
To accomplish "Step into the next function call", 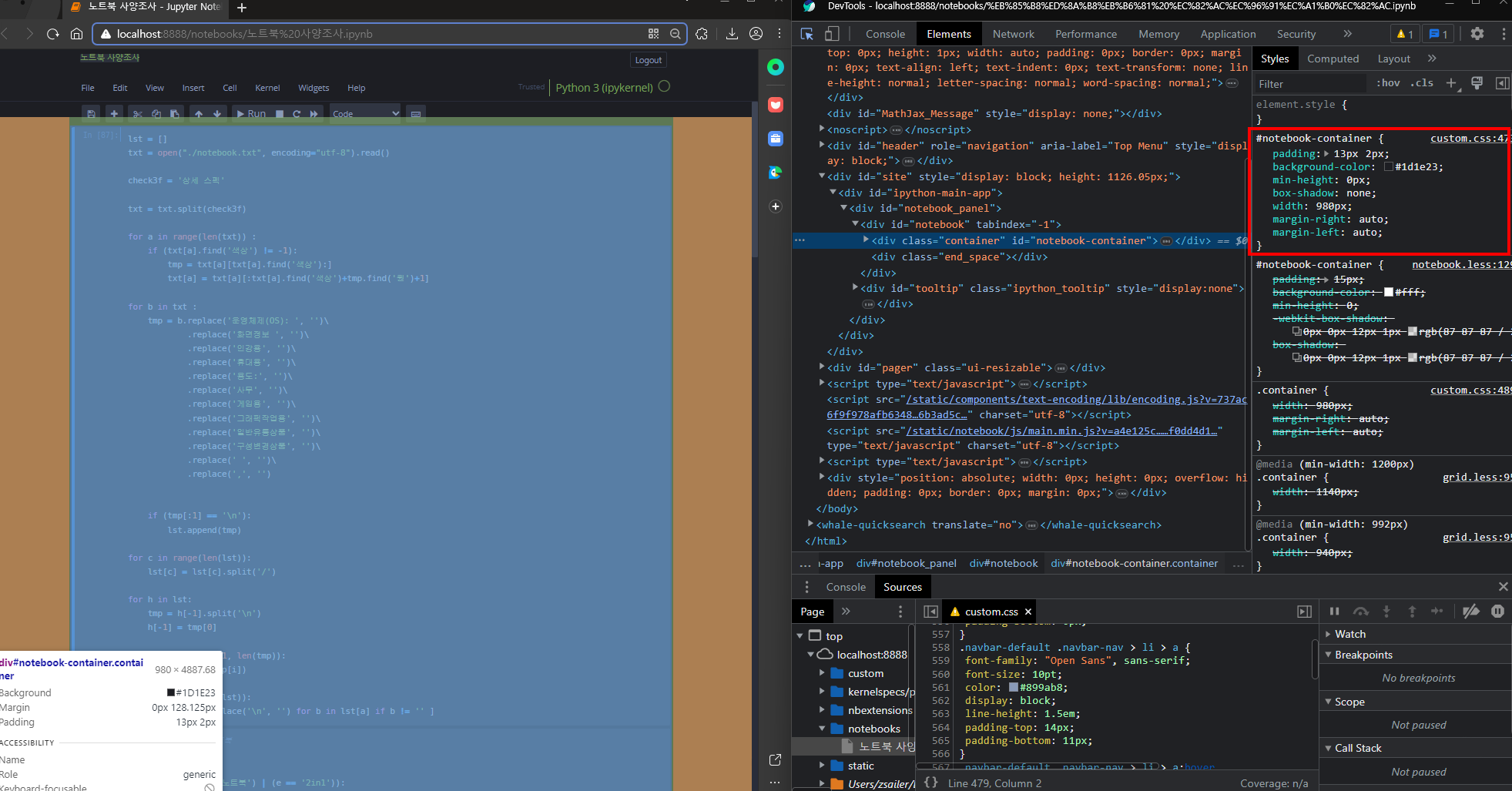I will (x=1386, y=612).
